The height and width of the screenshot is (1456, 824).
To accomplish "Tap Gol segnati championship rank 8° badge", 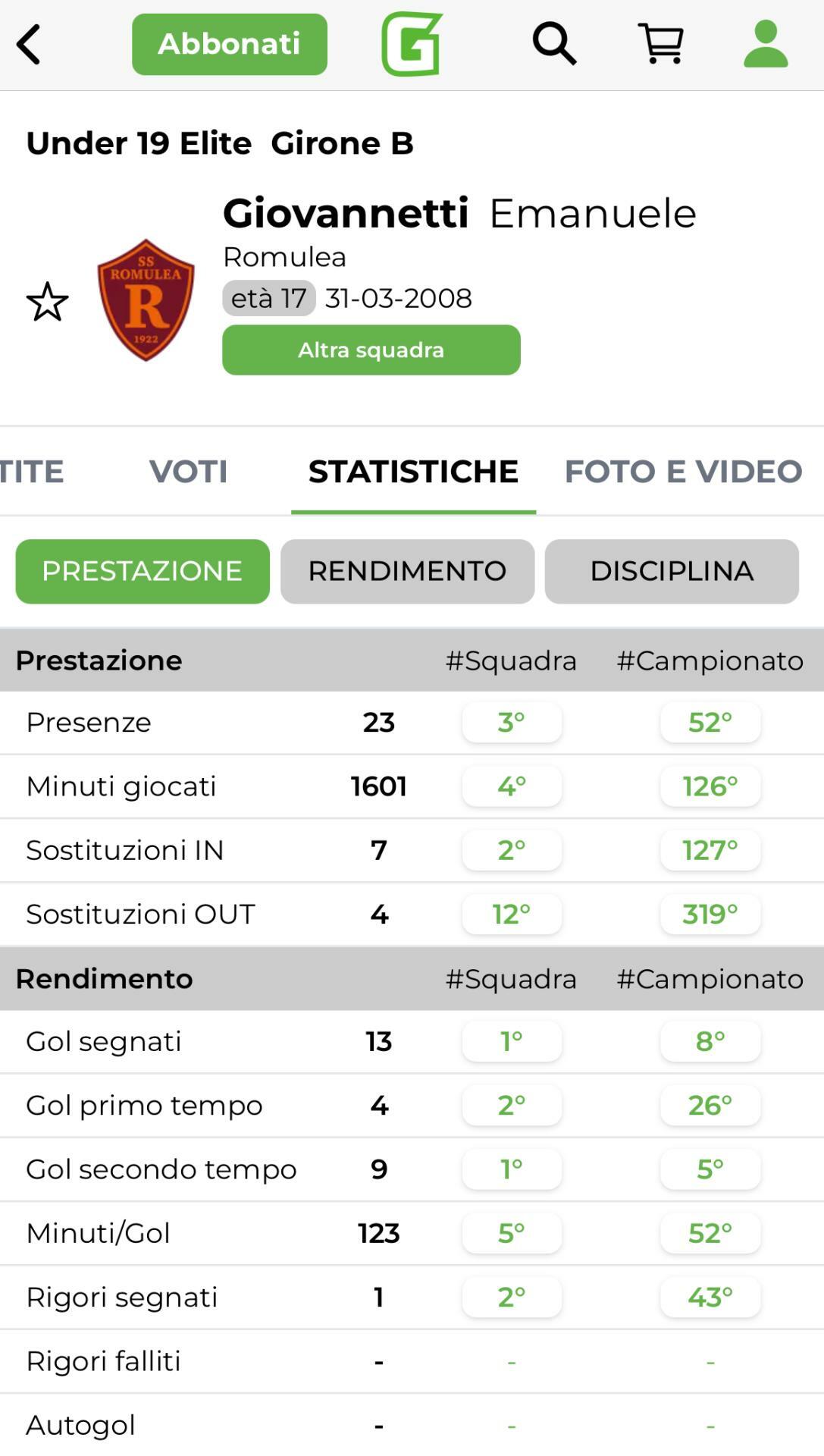I will point(710,1041).
